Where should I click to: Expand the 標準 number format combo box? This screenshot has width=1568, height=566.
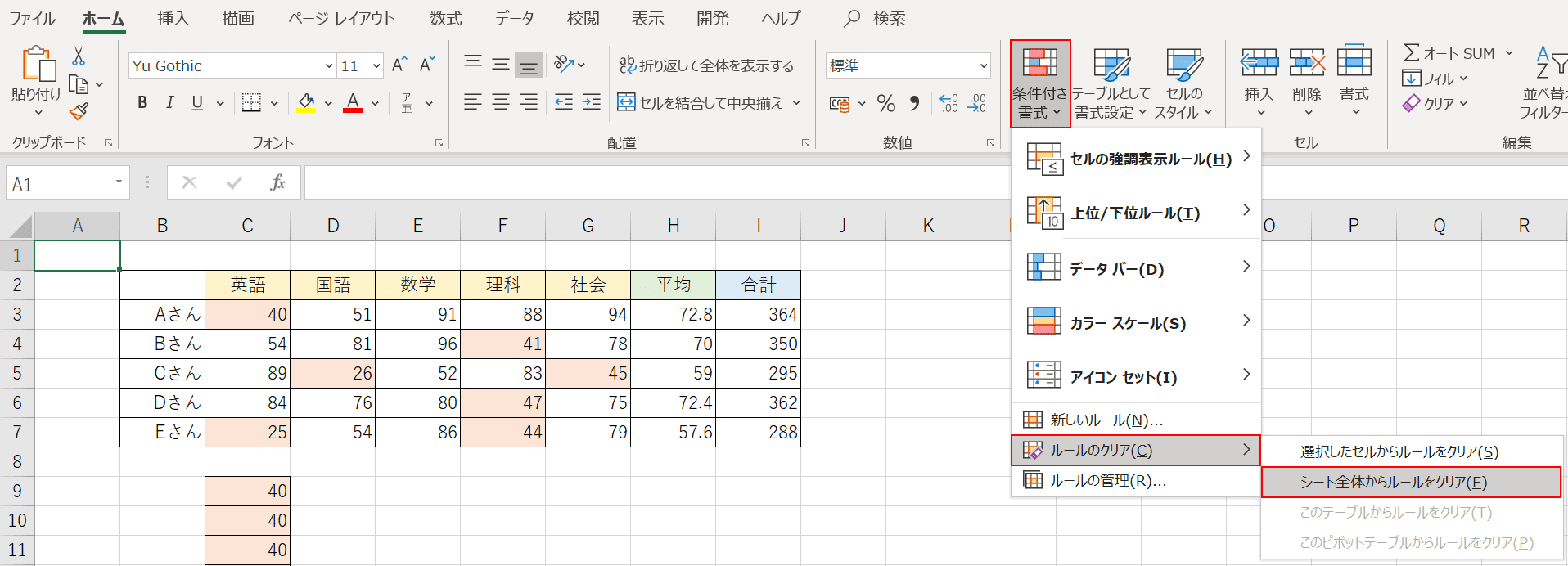pyautogui.click(x=983, y=65)
